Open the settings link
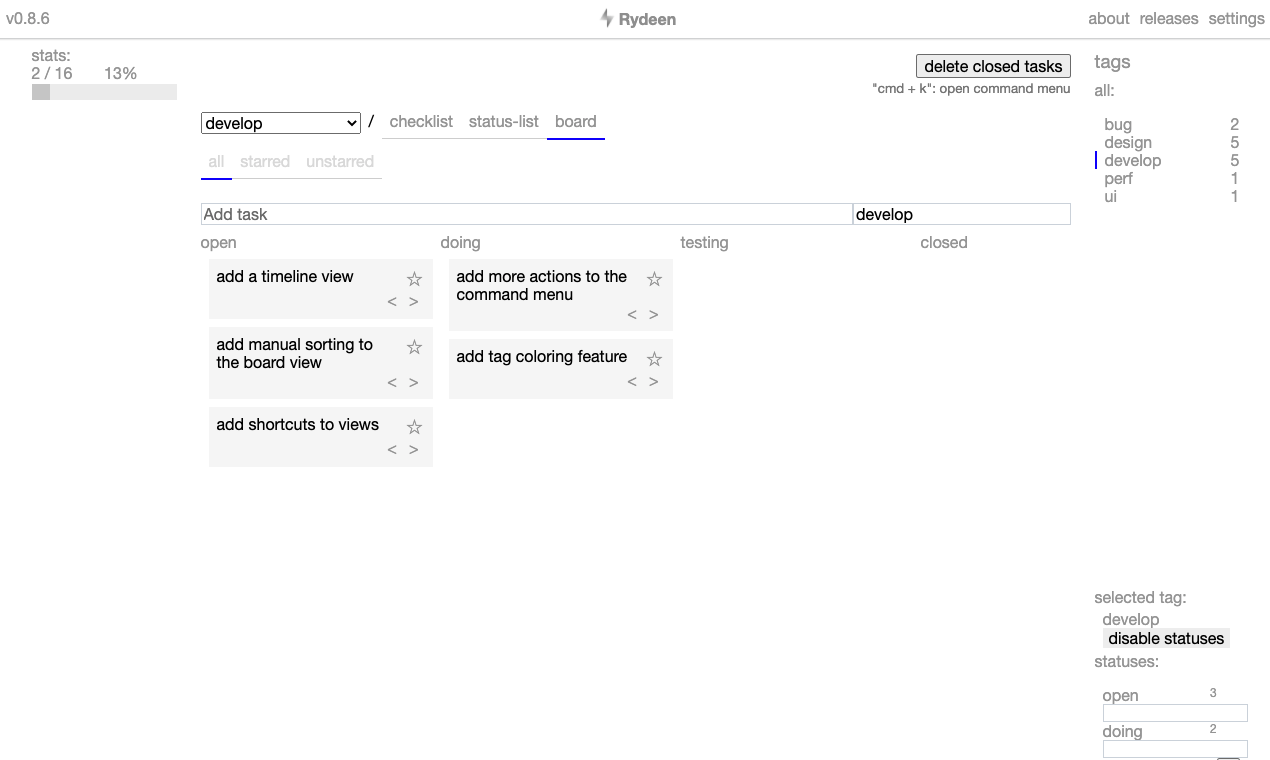The width and height of the screenshot is (1270, 760). 1236,18
